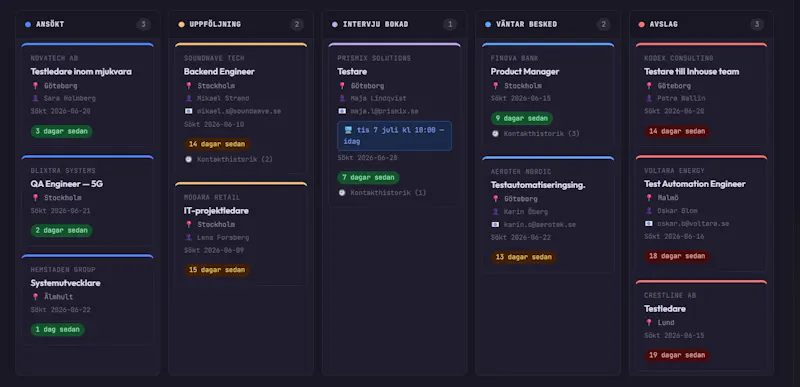Click the location pin on Modara Retail card

pyautogui.click(x=189, y=224)
